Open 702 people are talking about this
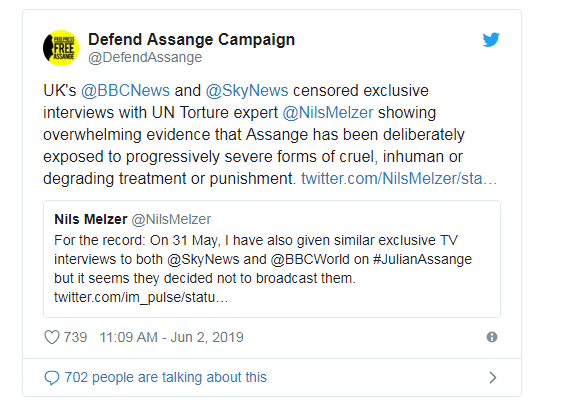 166,378
